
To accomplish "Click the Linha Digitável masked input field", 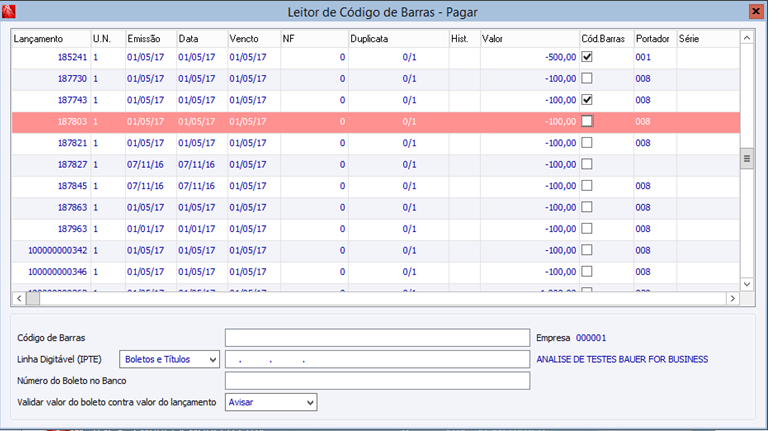I will pyautogui.click(x=377, y=360).
